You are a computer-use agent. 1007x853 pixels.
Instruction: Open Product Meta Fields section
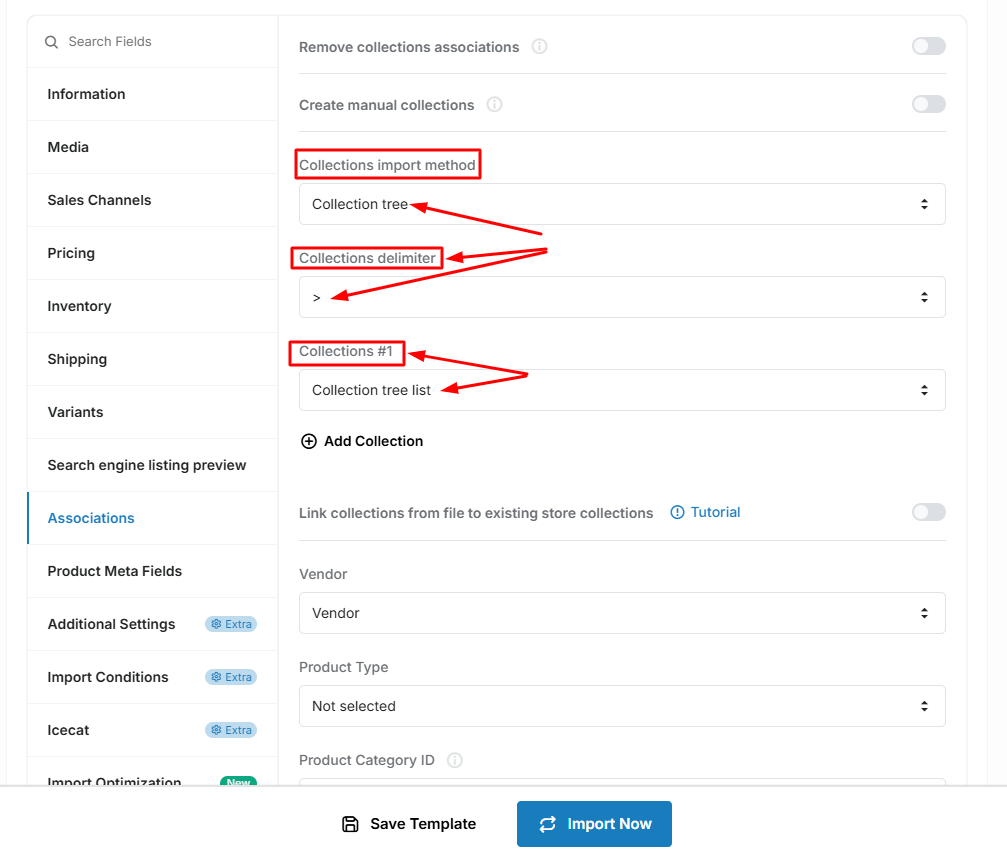(x=152, y=571)
